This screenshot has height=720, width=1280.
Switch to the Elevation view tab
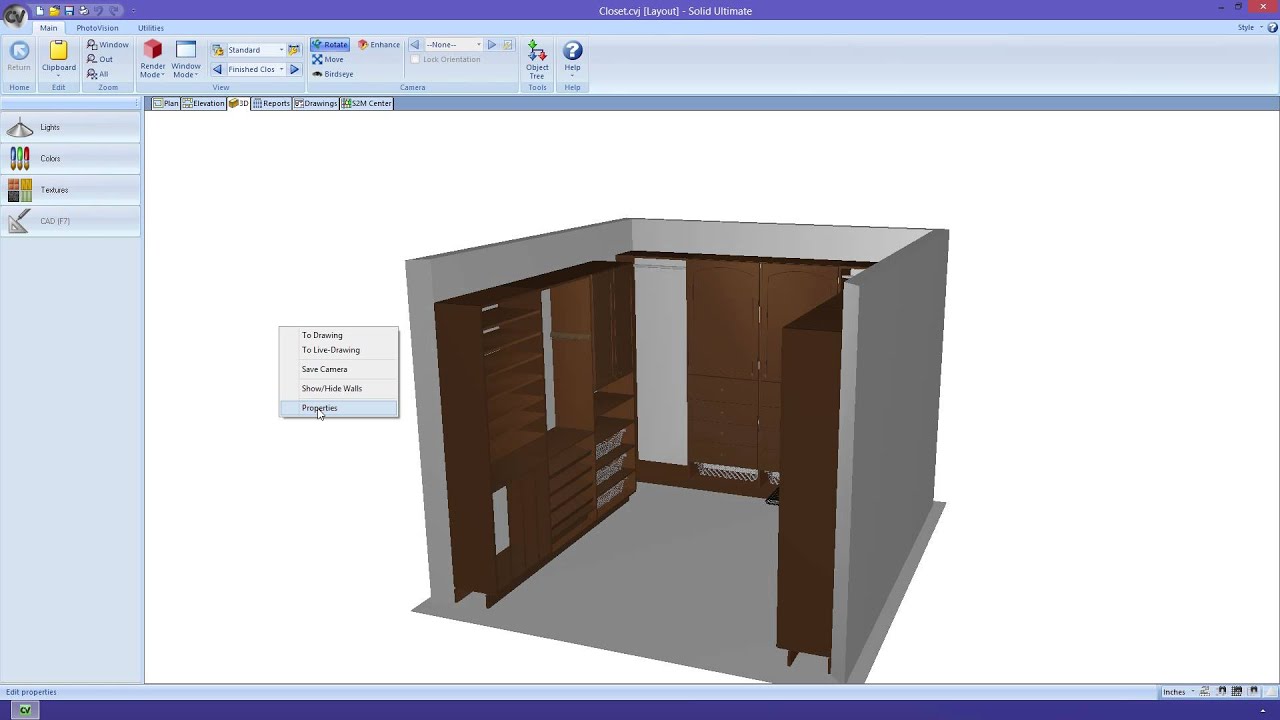coord(203,103)
